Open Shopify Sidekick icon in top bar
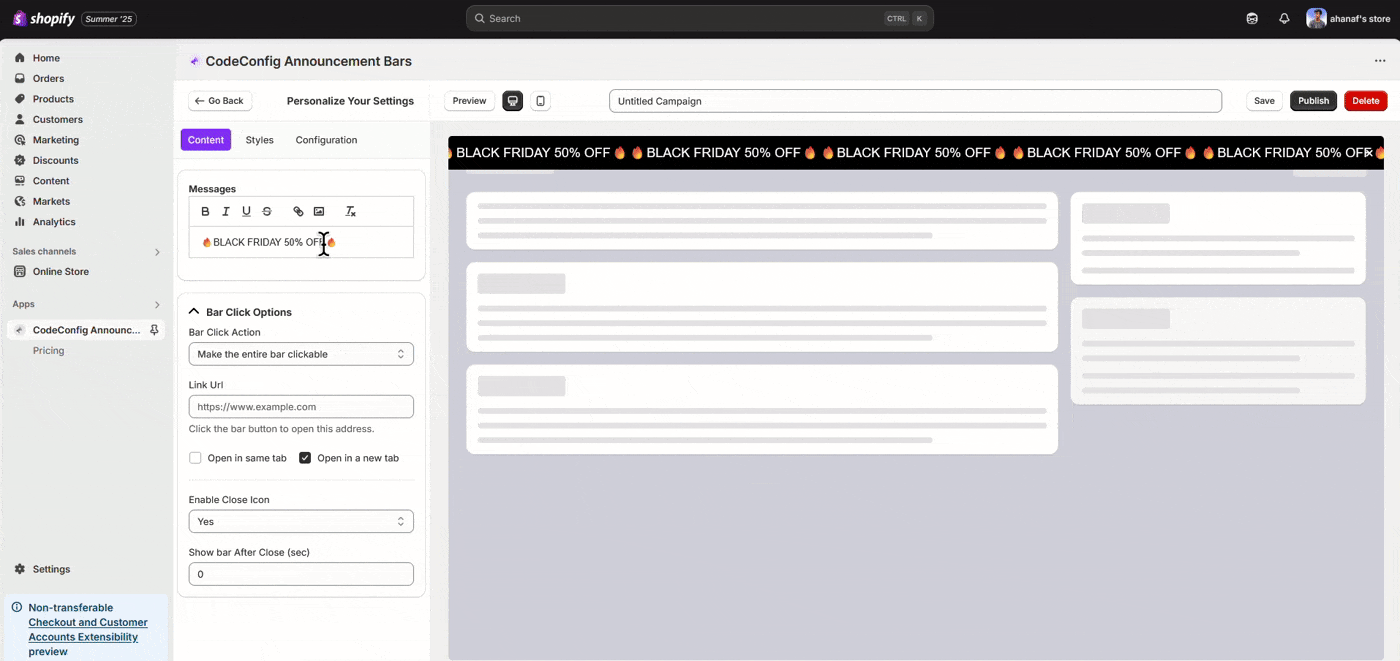The width and height of the screenshot is (1400, 661). pyautogui.click(x=1252, y=18)
